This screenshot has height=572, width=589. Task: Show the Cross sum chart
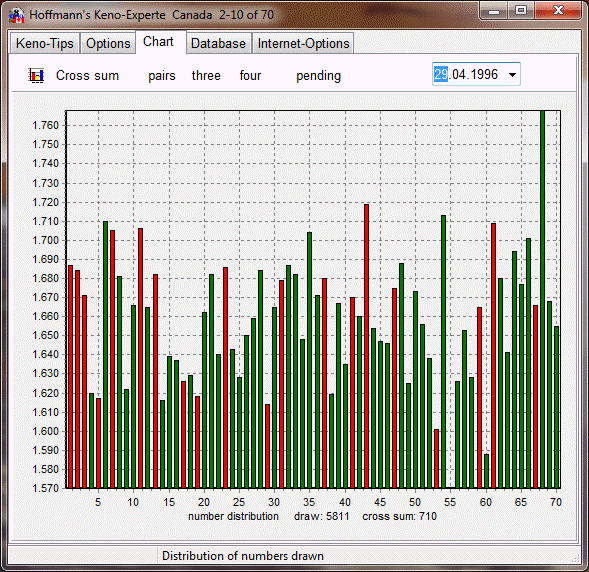(87, 75)
